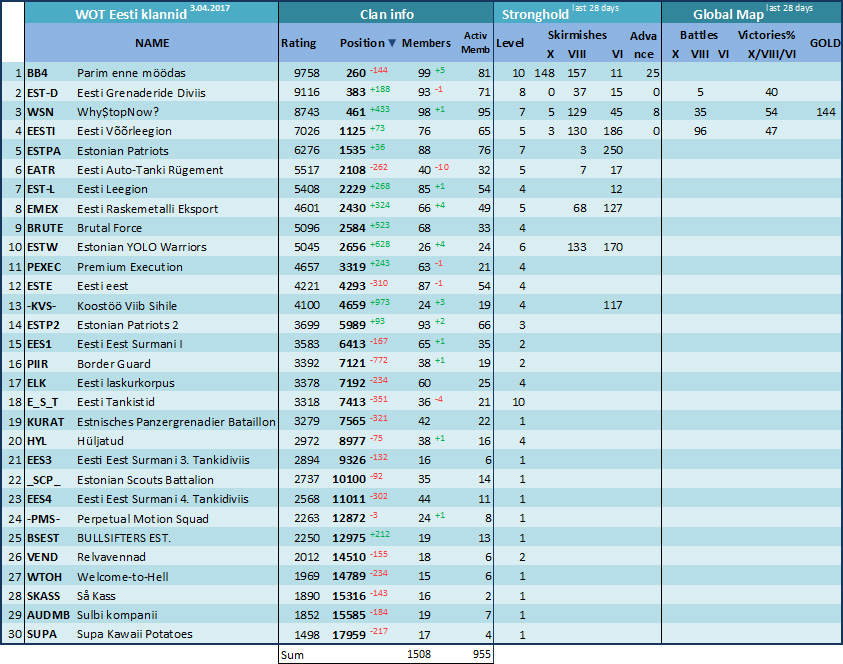Click clan tag 'E_S_T'

[x=42, y=402]
